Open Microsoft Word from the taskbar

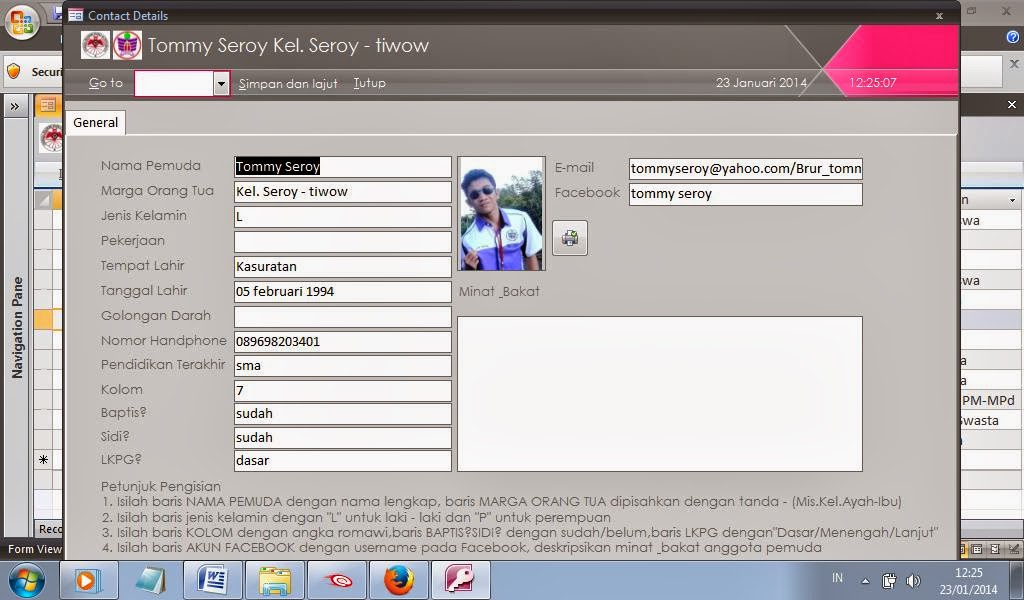pyautogui.click(x=213, y=579)
